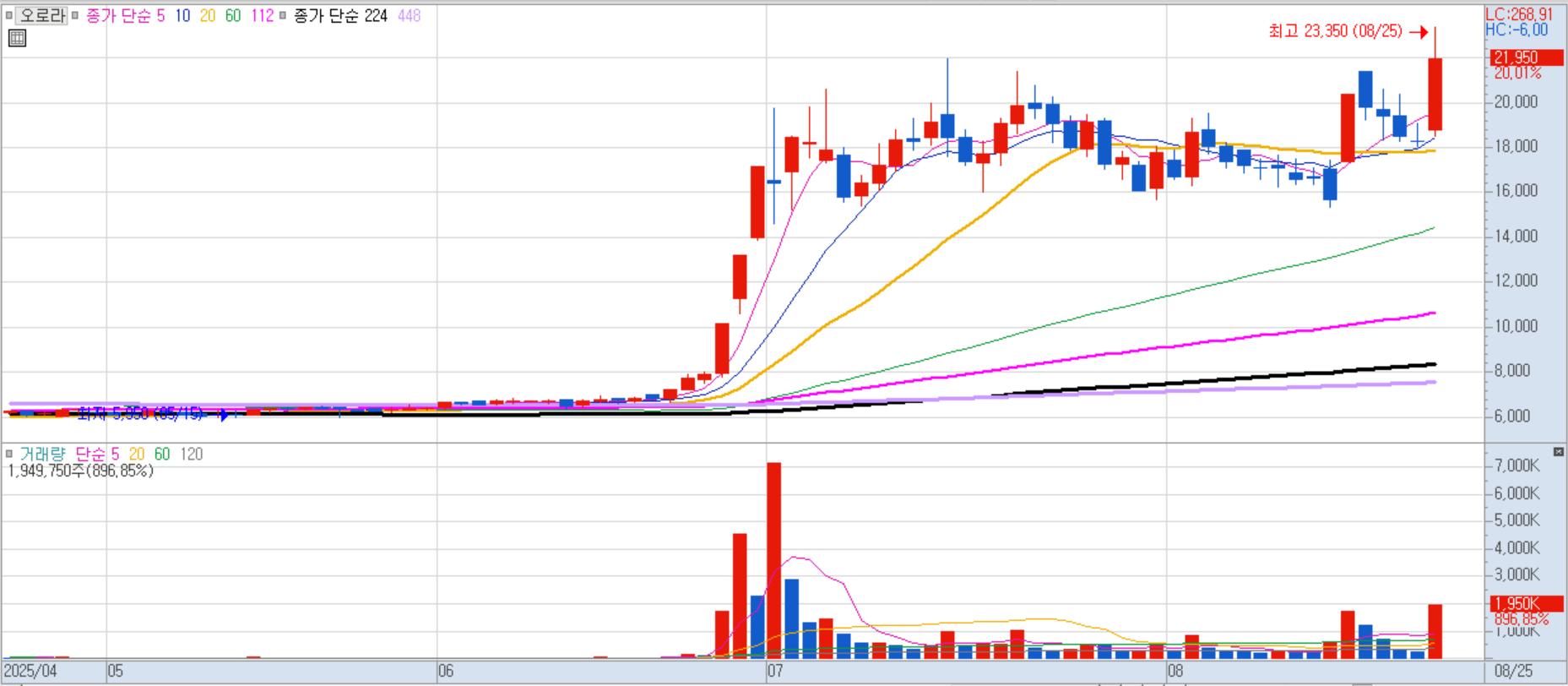1568x686 pixels.
Task: Select the volume pane gray 120 average label
Action: (x=192, y=454)
